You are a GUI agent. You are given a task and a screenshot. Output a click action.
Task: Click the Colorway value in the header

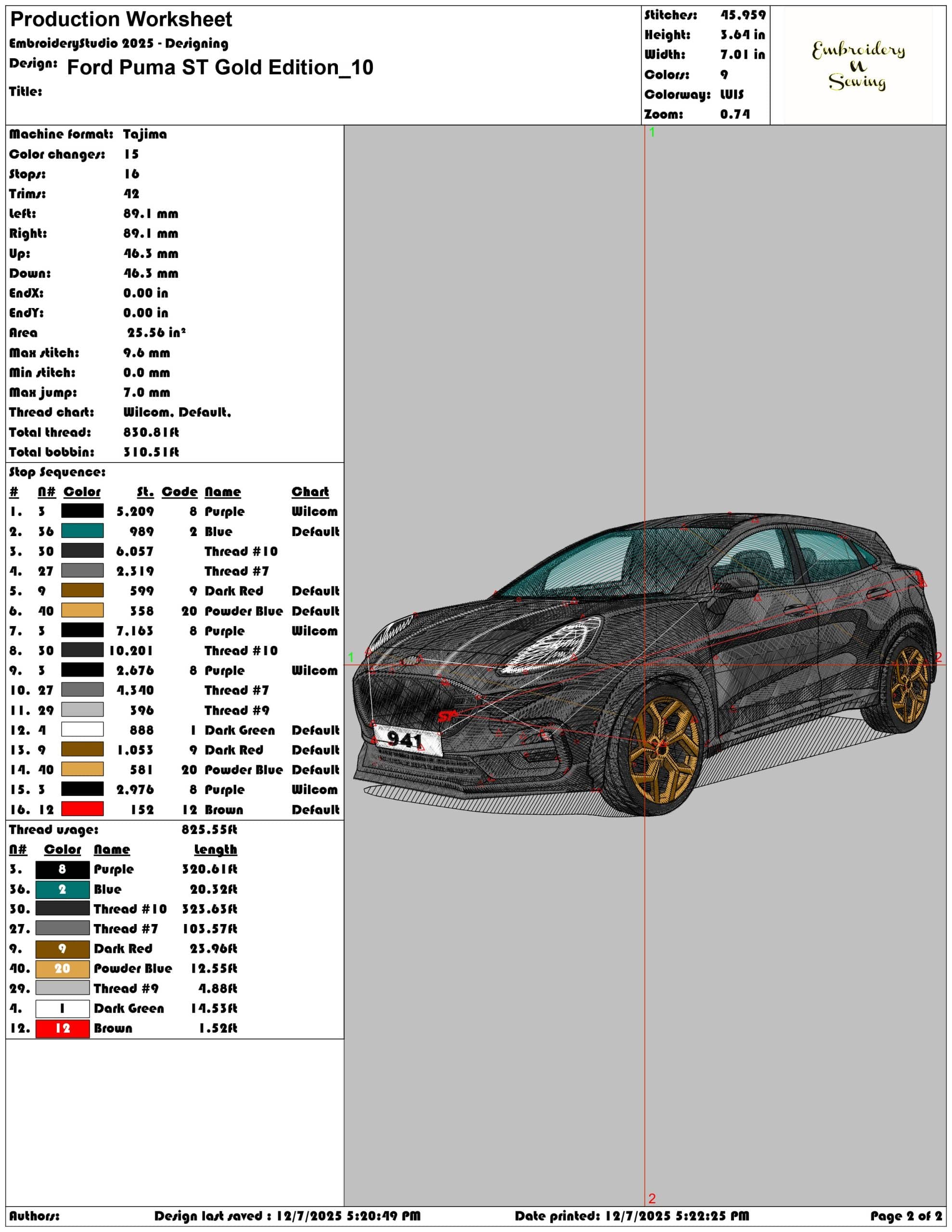coord(732,94)
